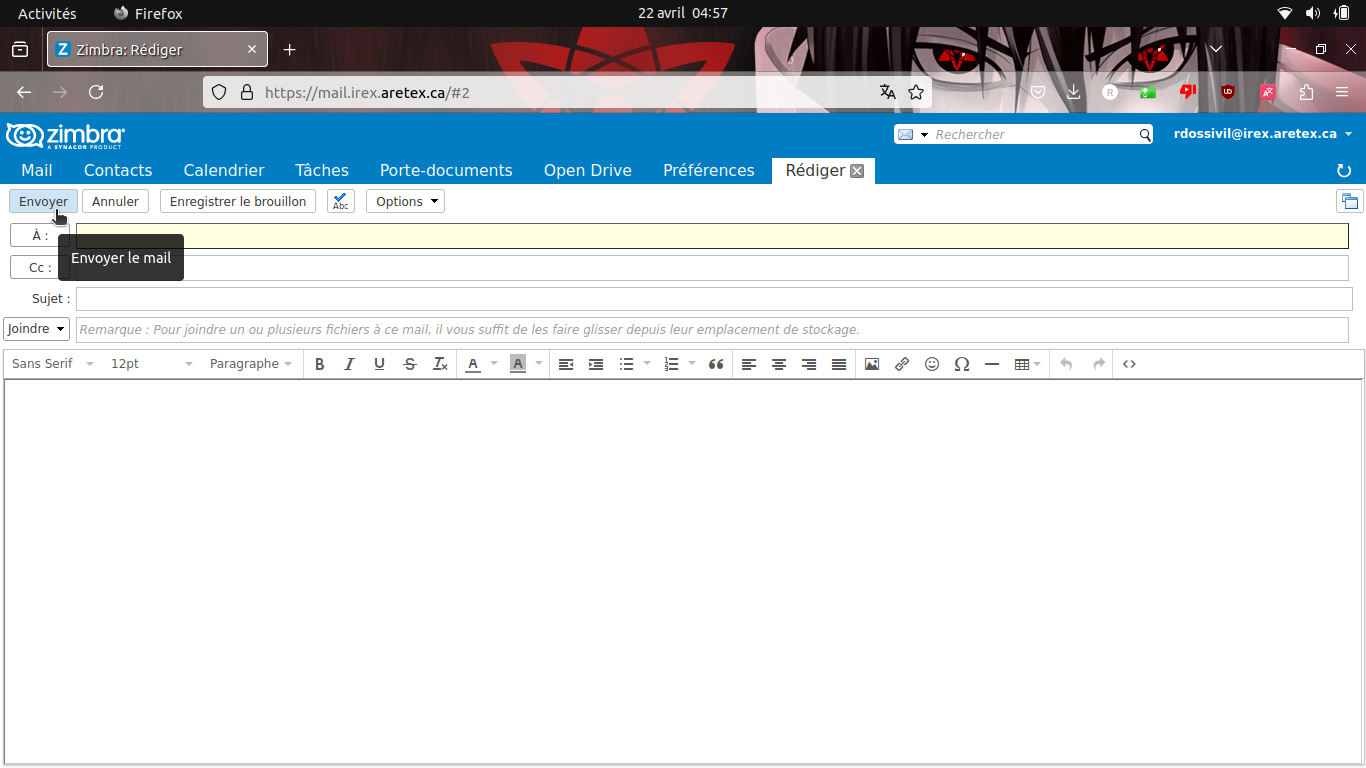This screenshot has height=768, width=1366.
Task: Bookmark this page with the star
Action: [916, 92]
